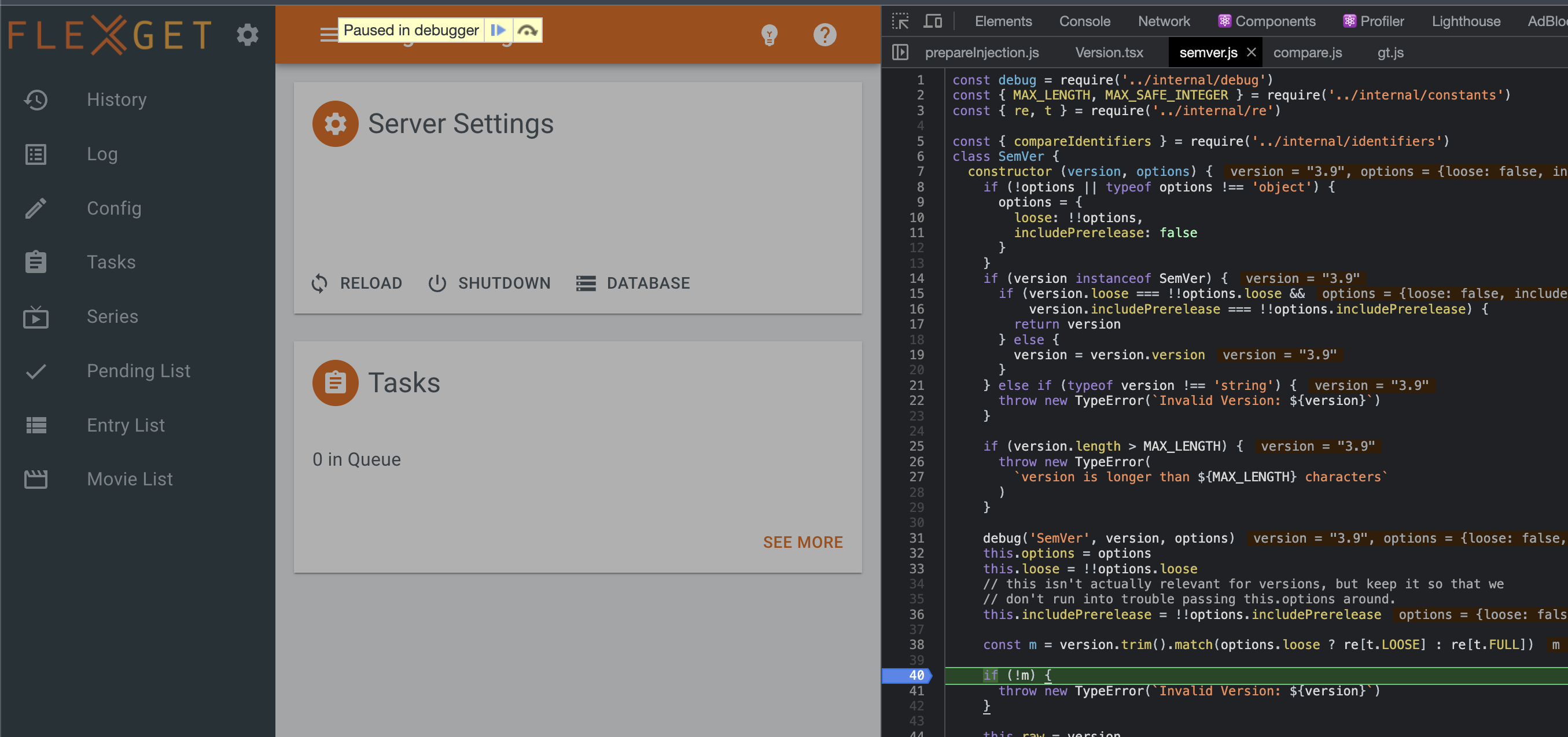Open the History page
This screenshot has width=1568, height=737.
pos(116,99)
